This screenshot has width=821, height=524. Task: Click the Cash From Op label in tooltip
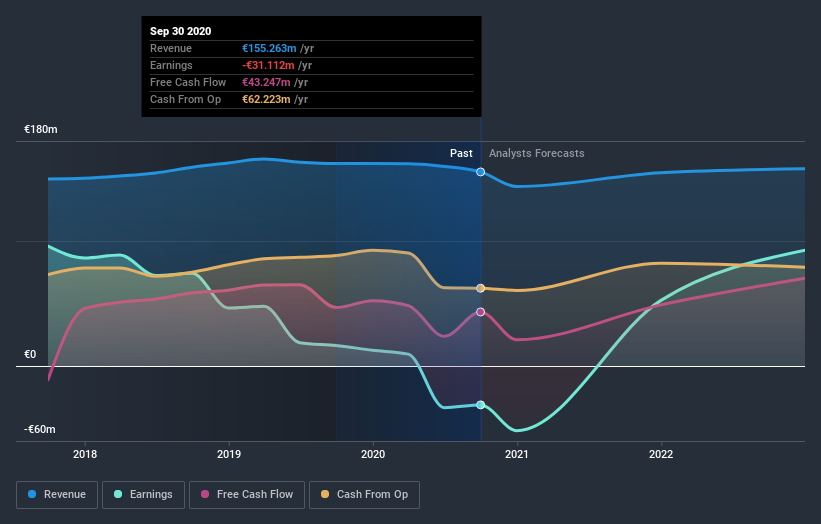point(185,99)
